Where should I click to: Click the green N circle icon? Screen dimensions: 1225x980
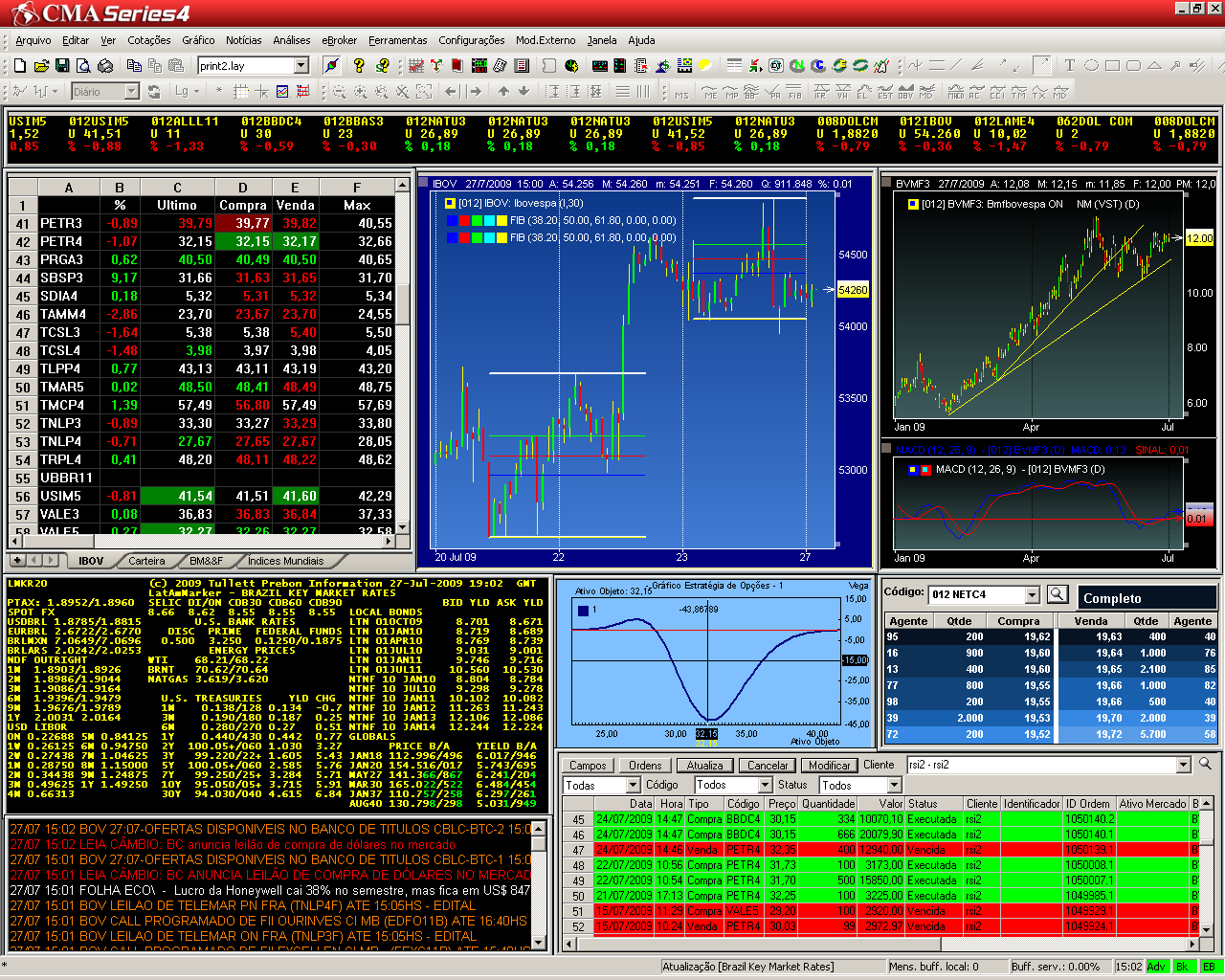(796, 66)
